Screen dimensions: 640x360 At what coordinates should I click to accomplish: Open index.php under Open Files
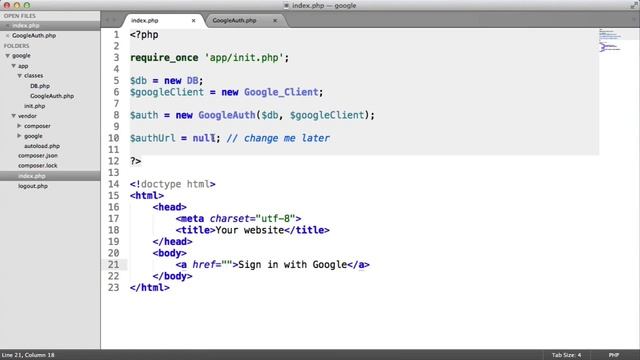(26, 26)
